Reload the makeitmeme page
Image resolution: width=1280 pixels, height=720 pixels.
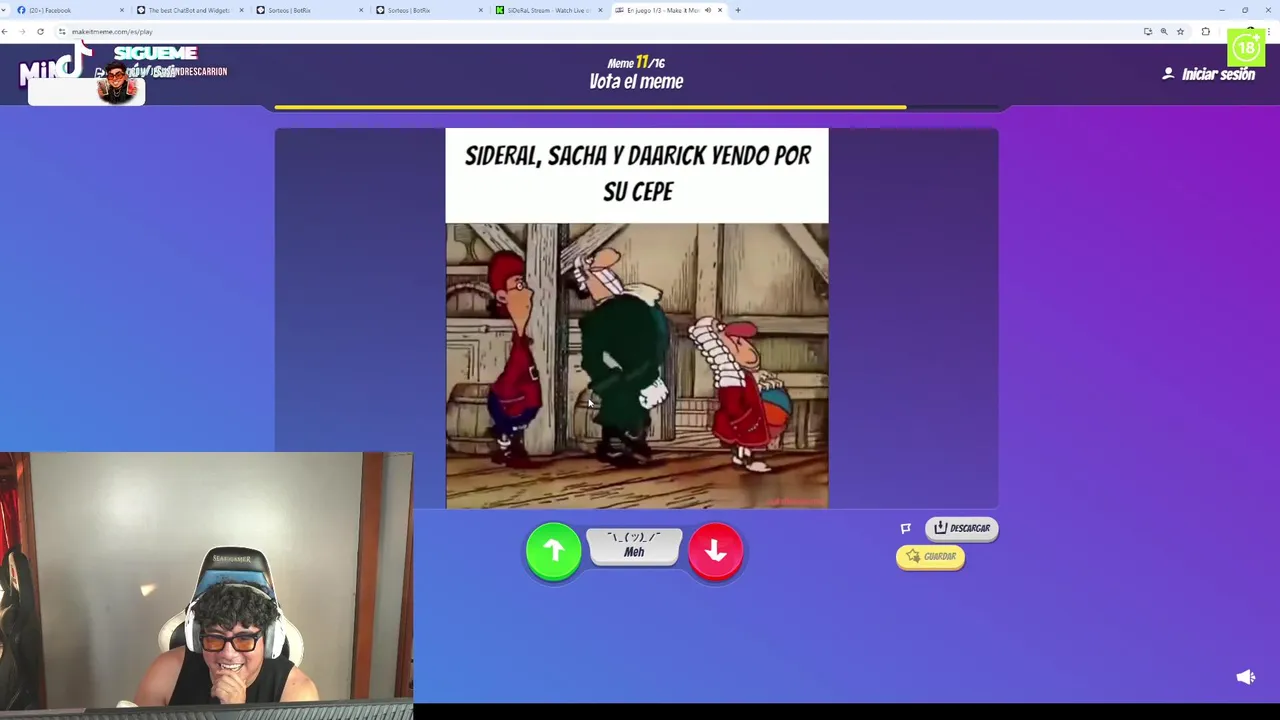(40, 32)
